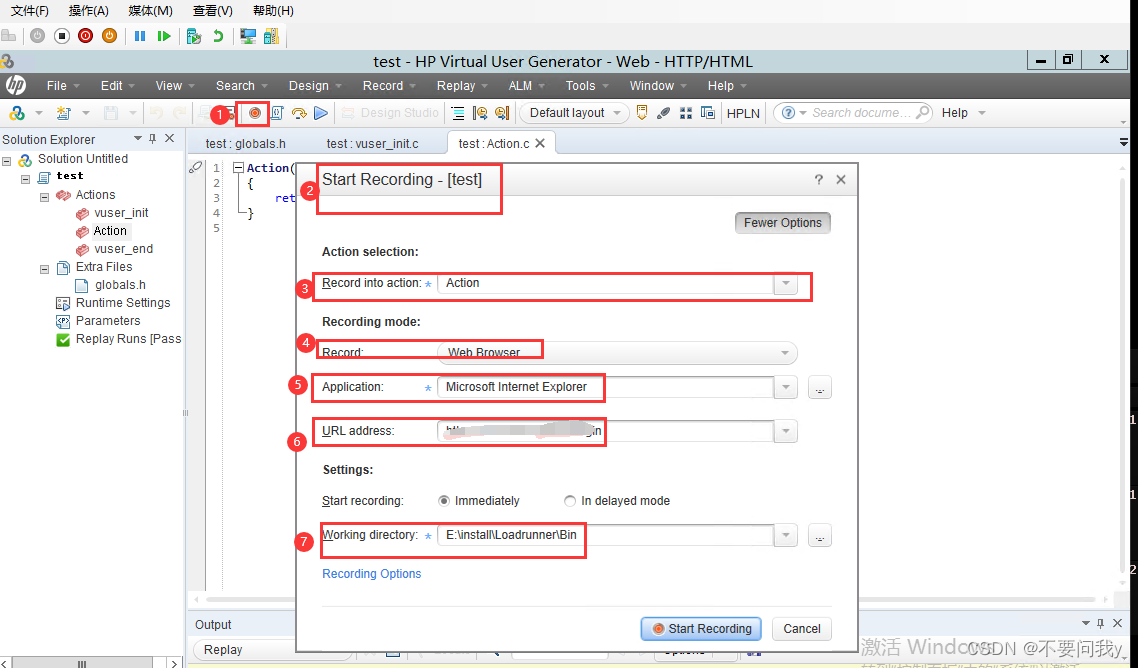This screenshot has height=668, width=1138.
Task: Select Runtime Settings in Solution Explorer
Action: [123, 303]
